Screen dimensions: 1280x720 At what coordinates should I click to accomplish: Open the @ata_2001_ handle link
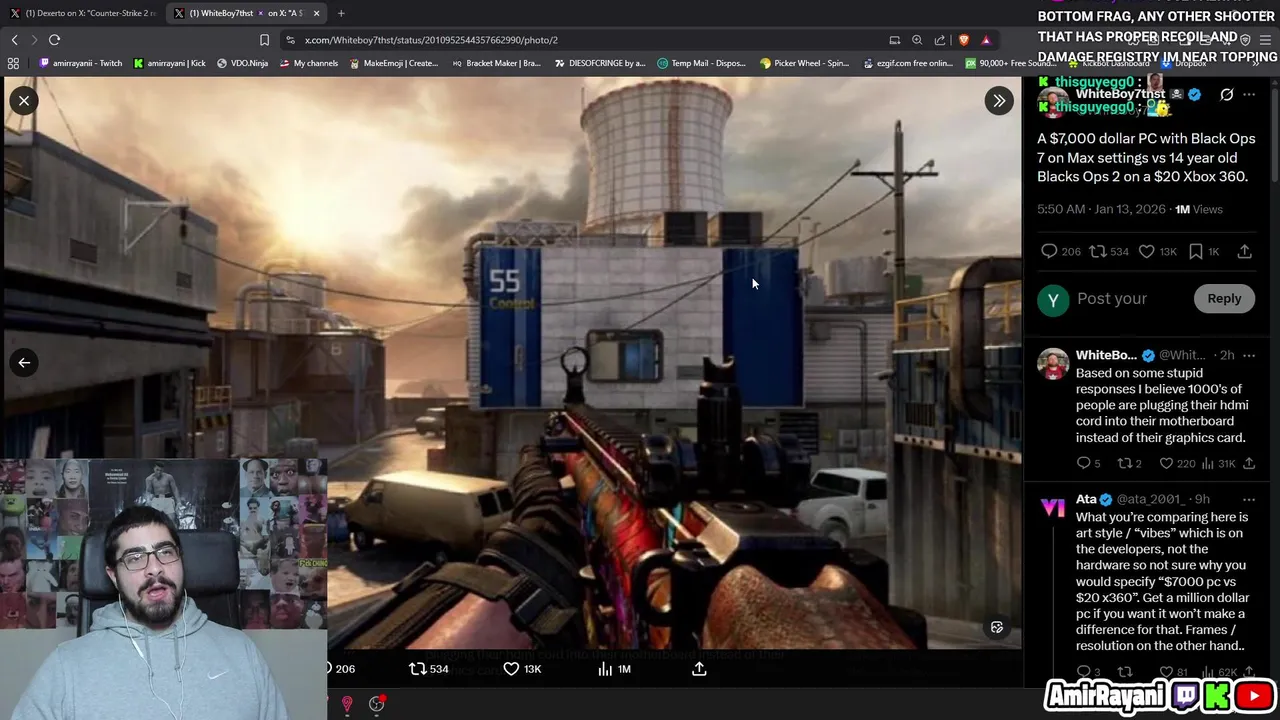pyautogui.click(x=1151, y=499)
